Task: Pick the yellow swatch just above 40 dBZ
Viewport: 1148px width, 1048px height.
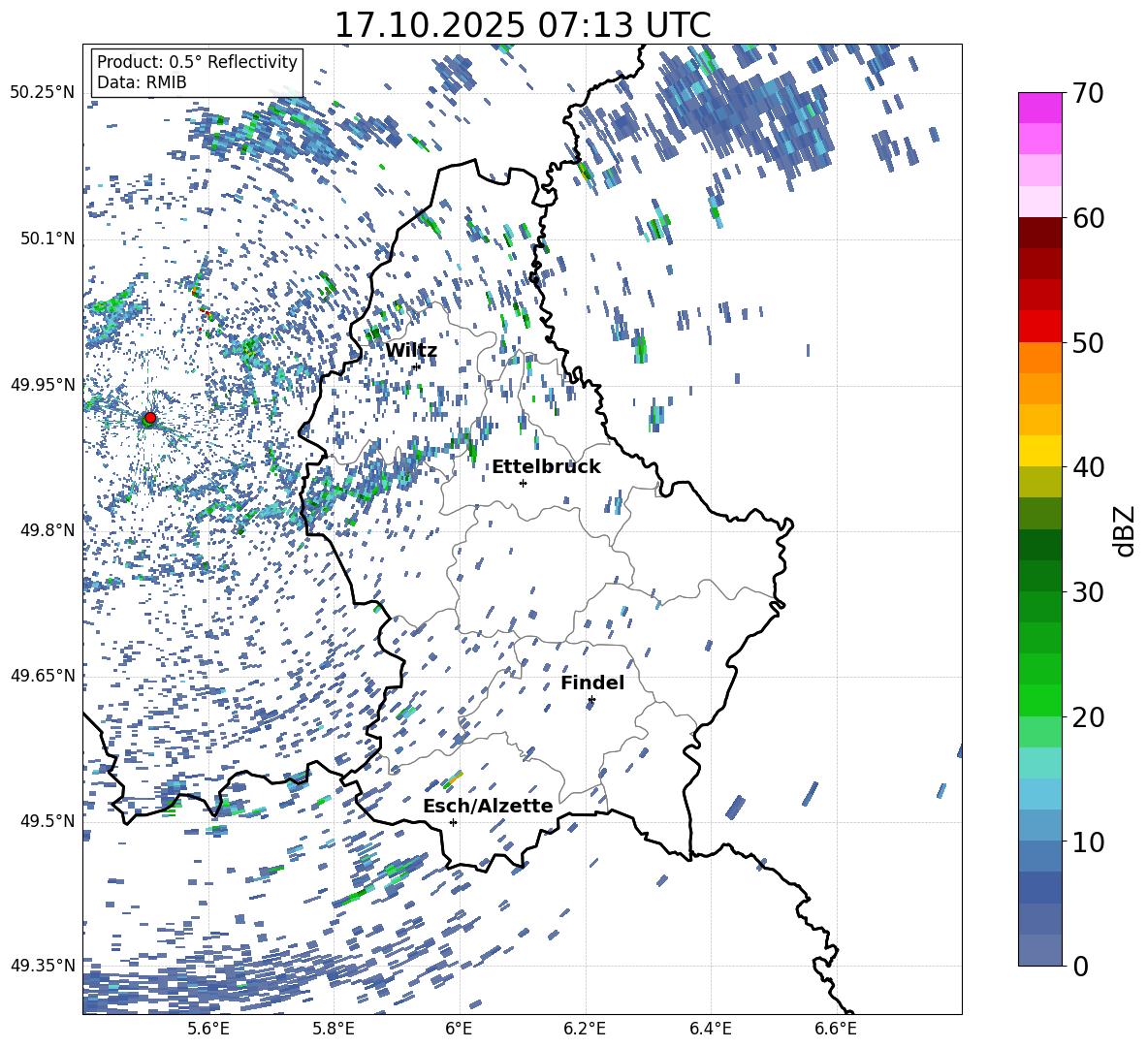Action: tap(1039, 451)
